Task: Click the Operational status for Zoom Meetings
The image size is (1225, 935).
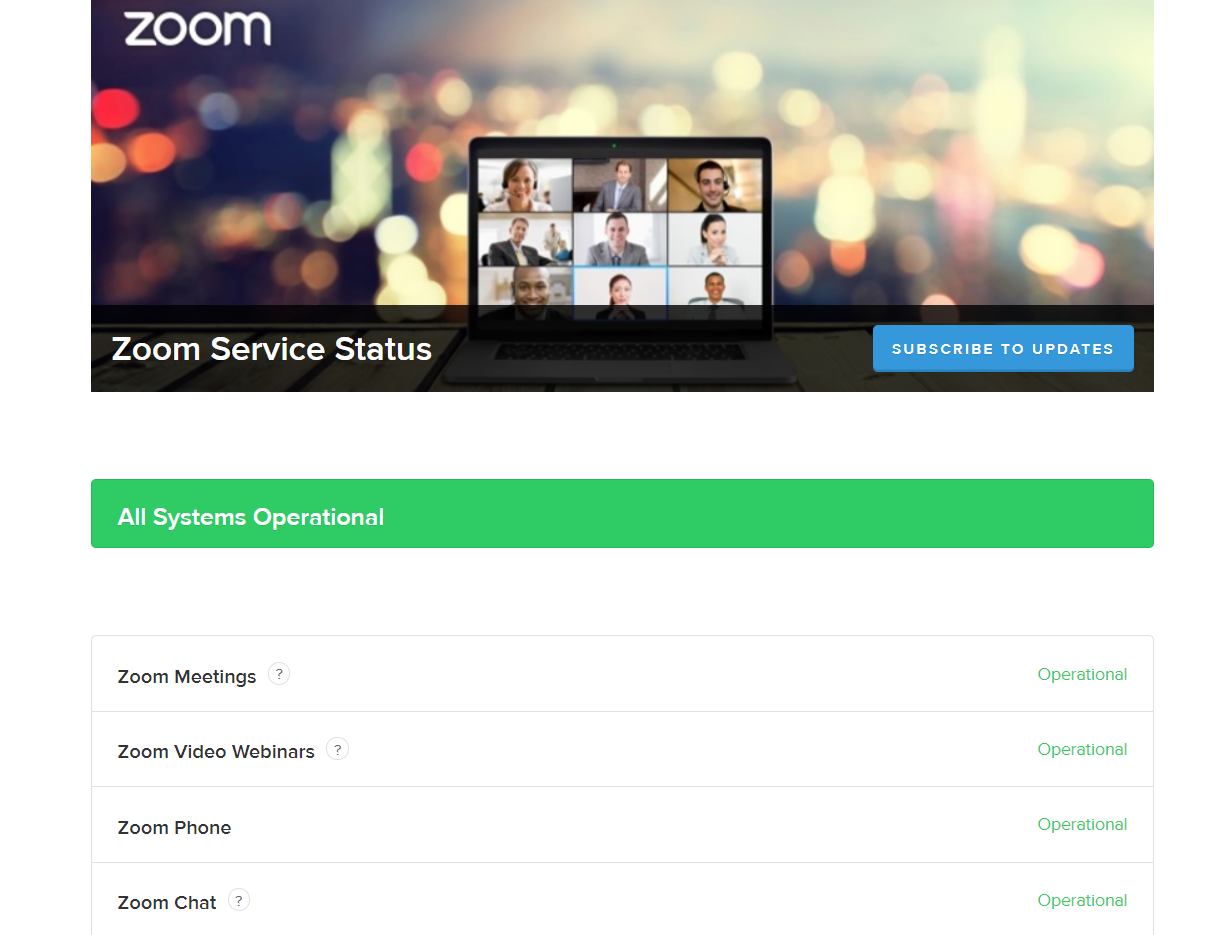Action: [x=1082, y=674]
